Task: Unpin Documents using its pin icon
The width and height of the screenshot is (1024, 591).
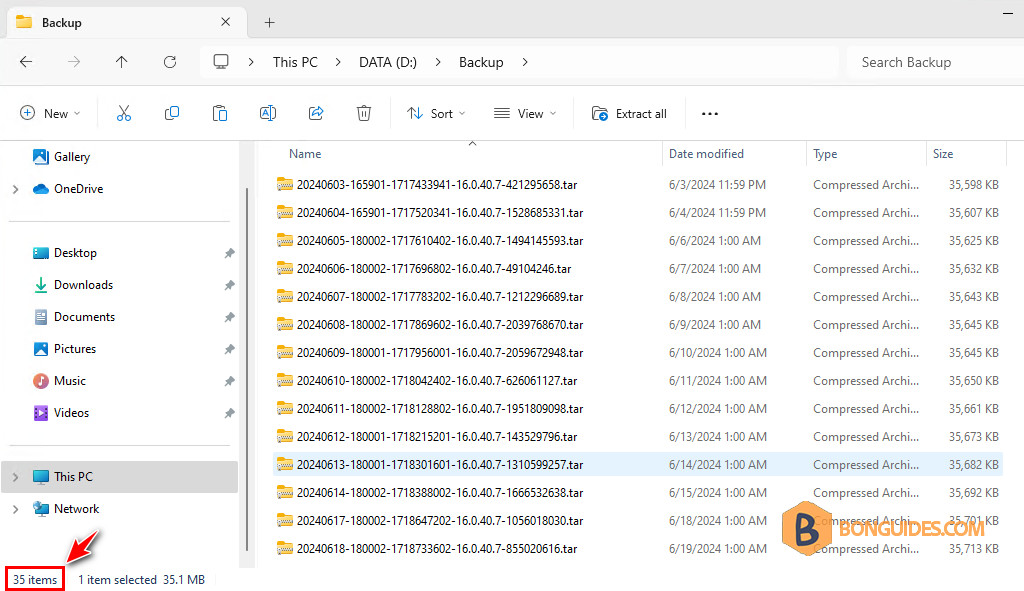Action: [229, 317]
